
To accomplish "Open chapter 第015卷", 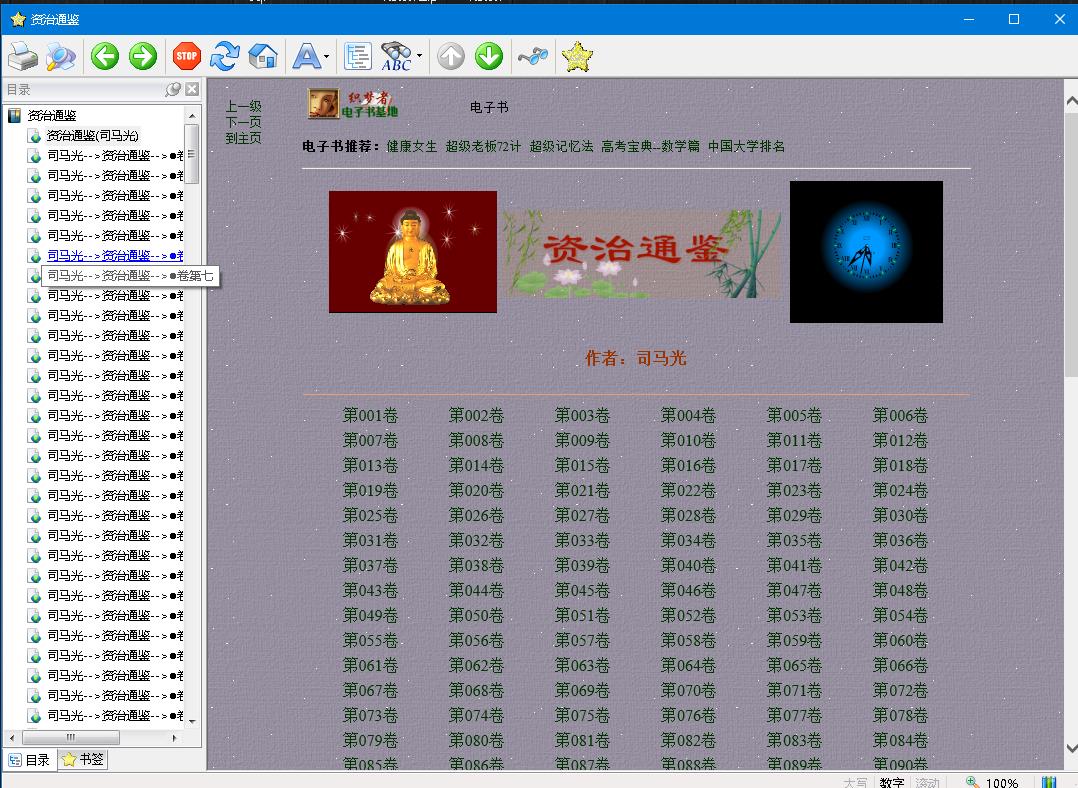I will tap(582, 466).
